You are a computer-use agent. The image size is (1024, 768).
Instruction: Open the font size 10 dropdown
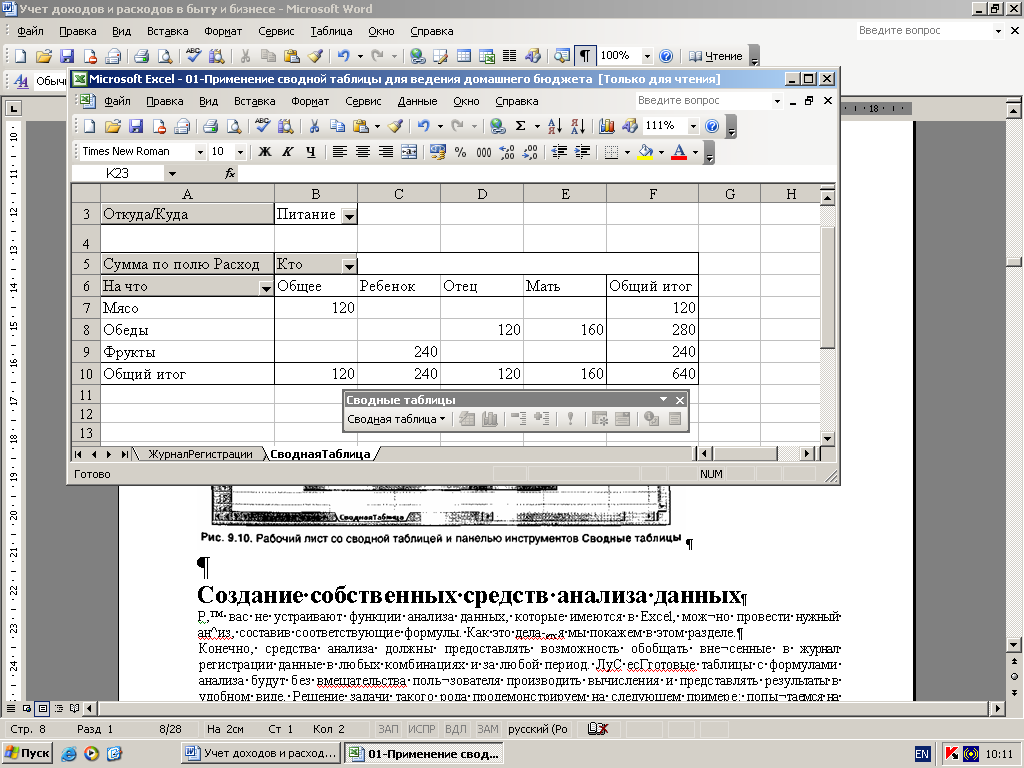[240, 152]
